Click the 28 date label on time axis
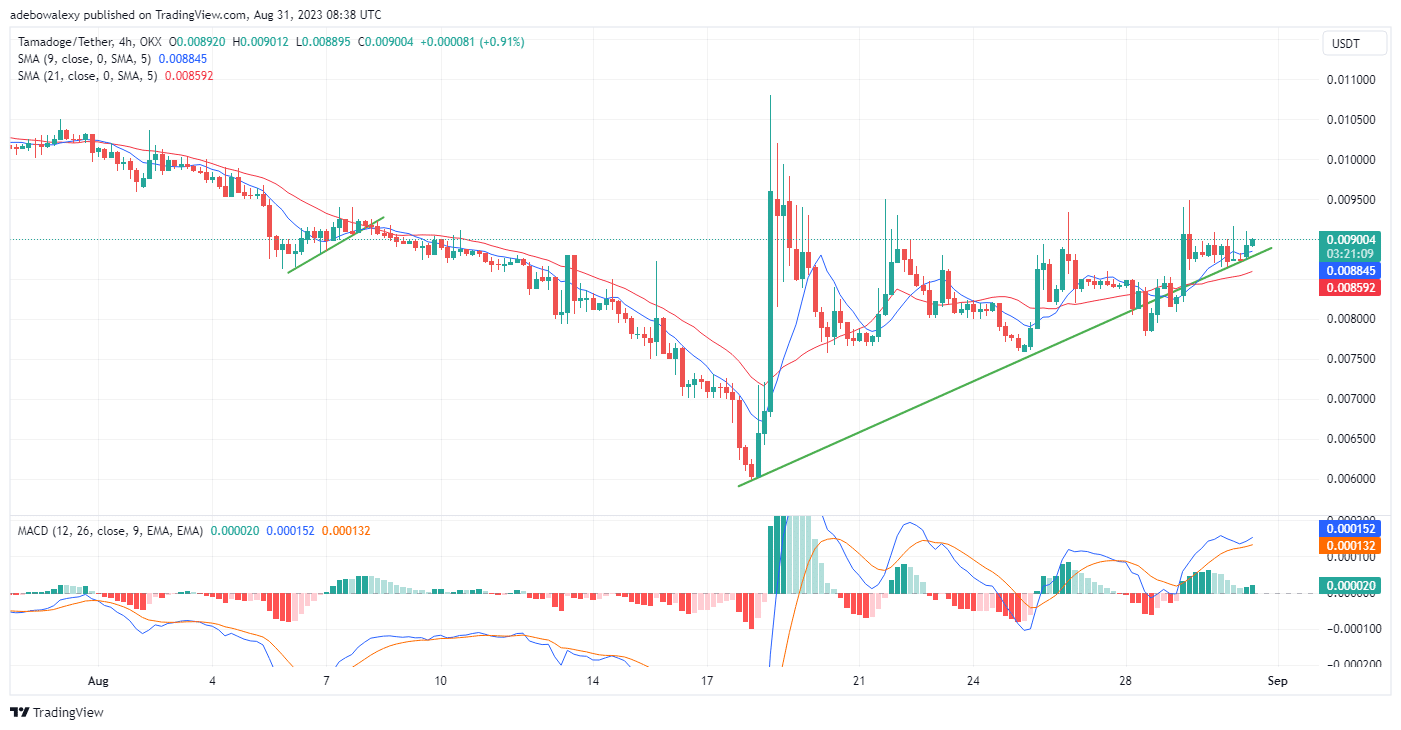Viewport: 1401px width, 730px height. pos(1126,681)
